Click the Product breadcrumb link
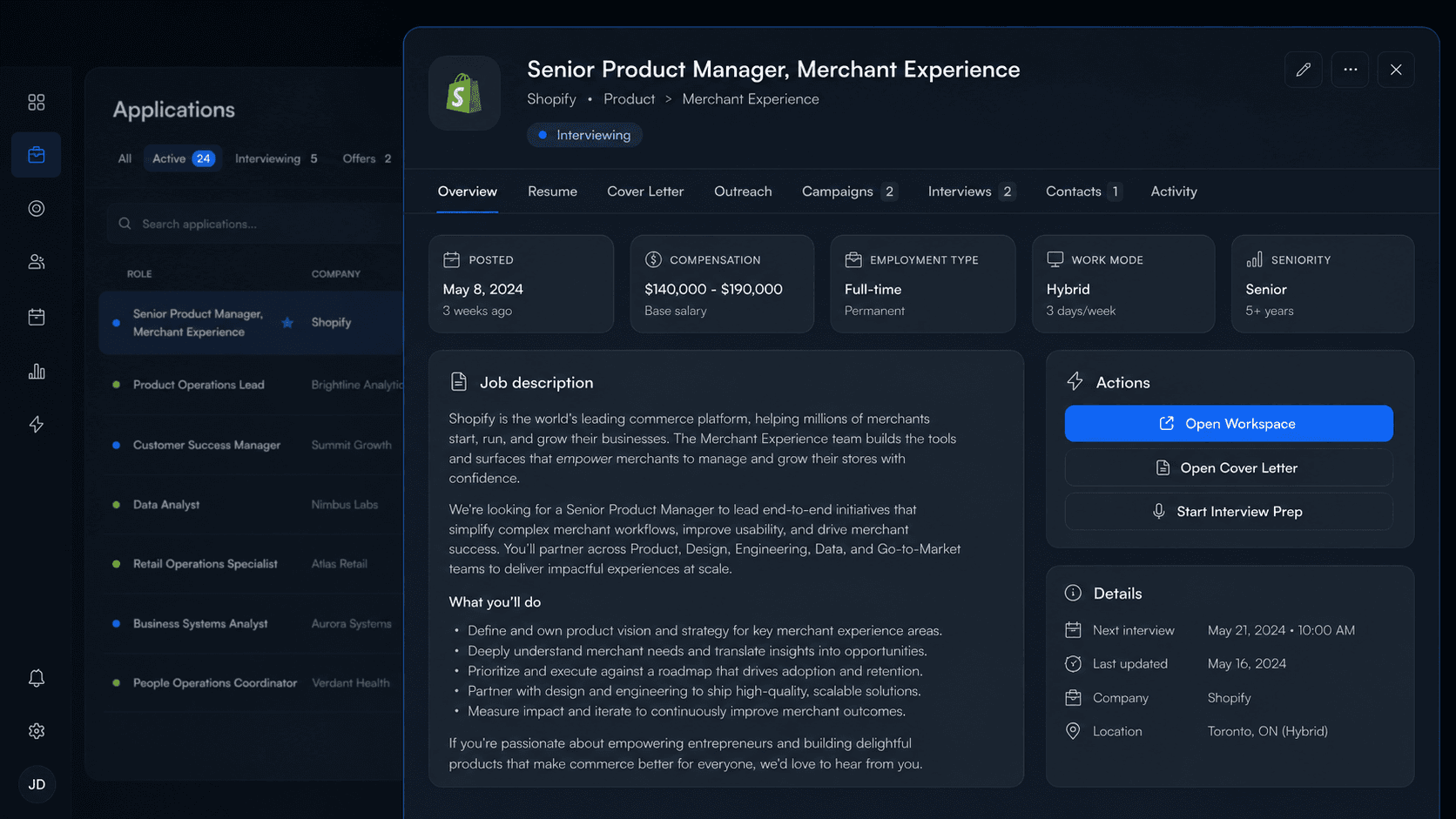This screenshot has width=1456, height=819. pos(629,99)
